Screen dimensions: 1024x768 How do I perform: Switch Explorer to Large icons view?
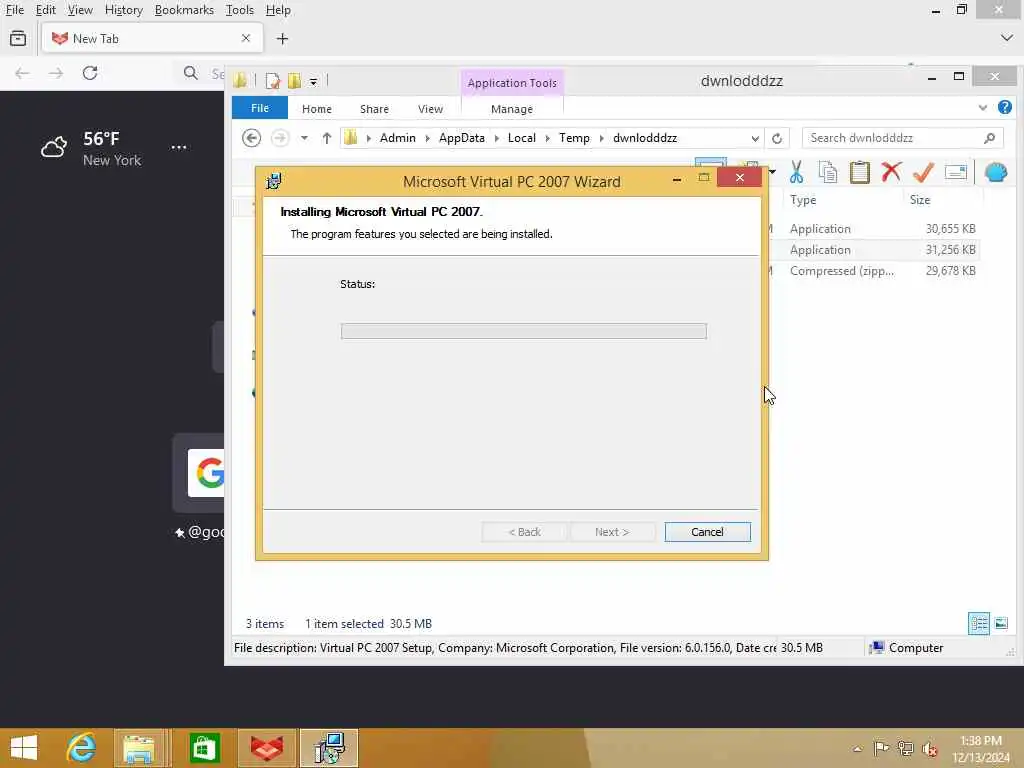pyautogui.click(x=1001, y=623)
